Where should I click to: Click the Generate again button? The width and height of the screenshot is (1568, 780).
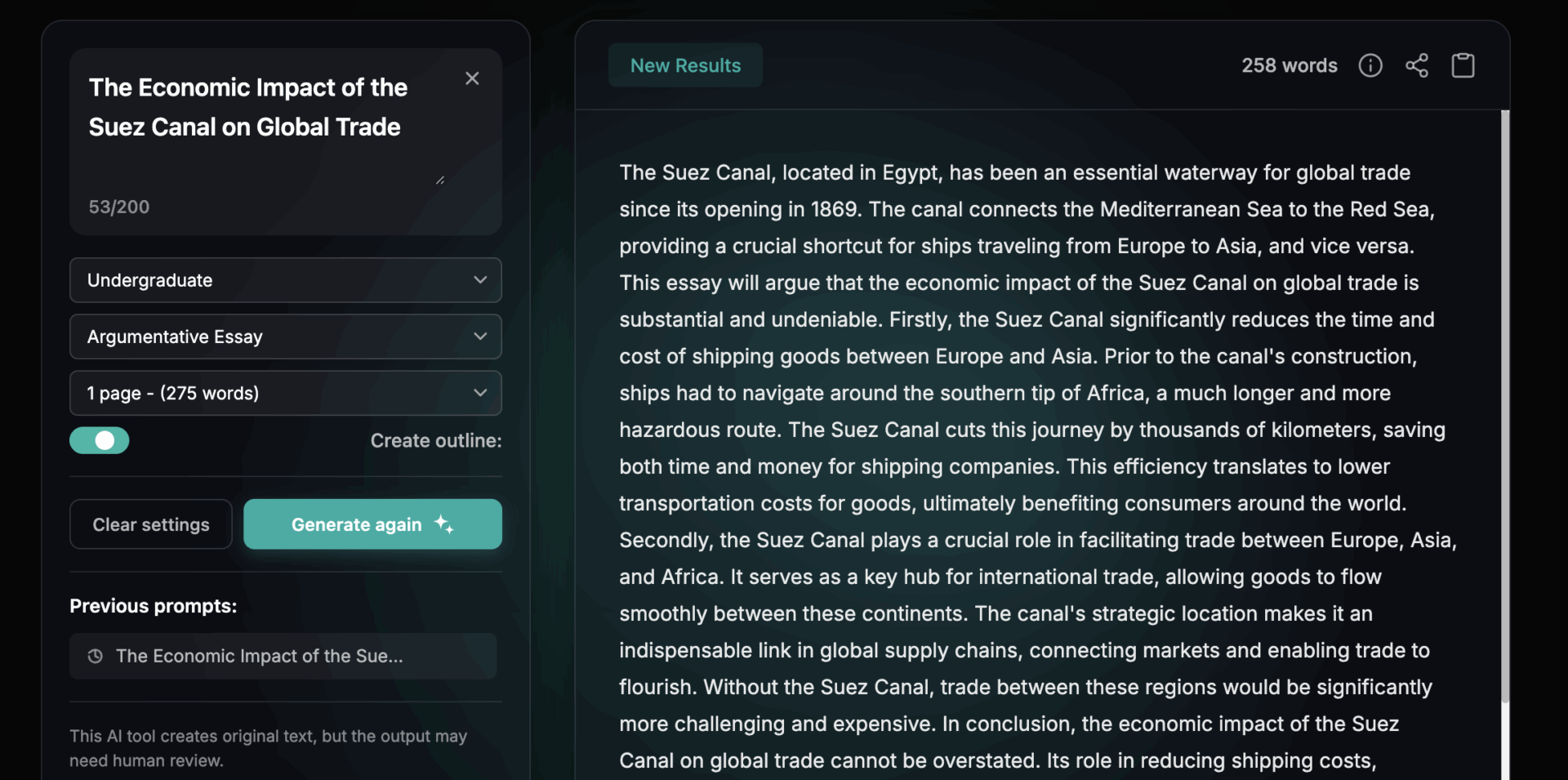pos(356,524)
